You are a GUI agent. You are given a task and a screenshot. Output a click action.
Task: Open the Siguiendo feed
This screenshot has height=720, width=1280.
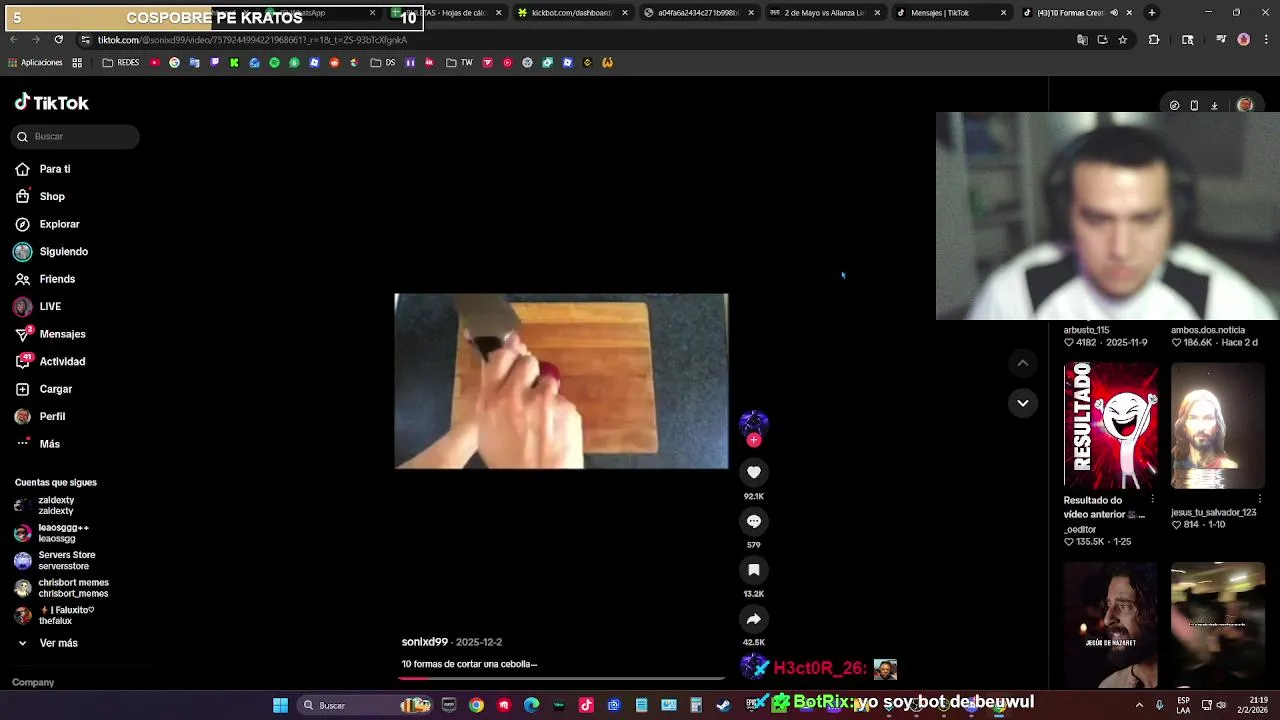(51, 252)
